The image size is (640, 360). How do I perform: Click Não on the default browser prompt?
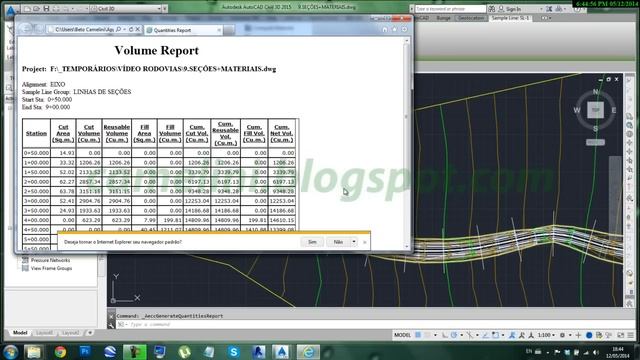tap(338, 242)
